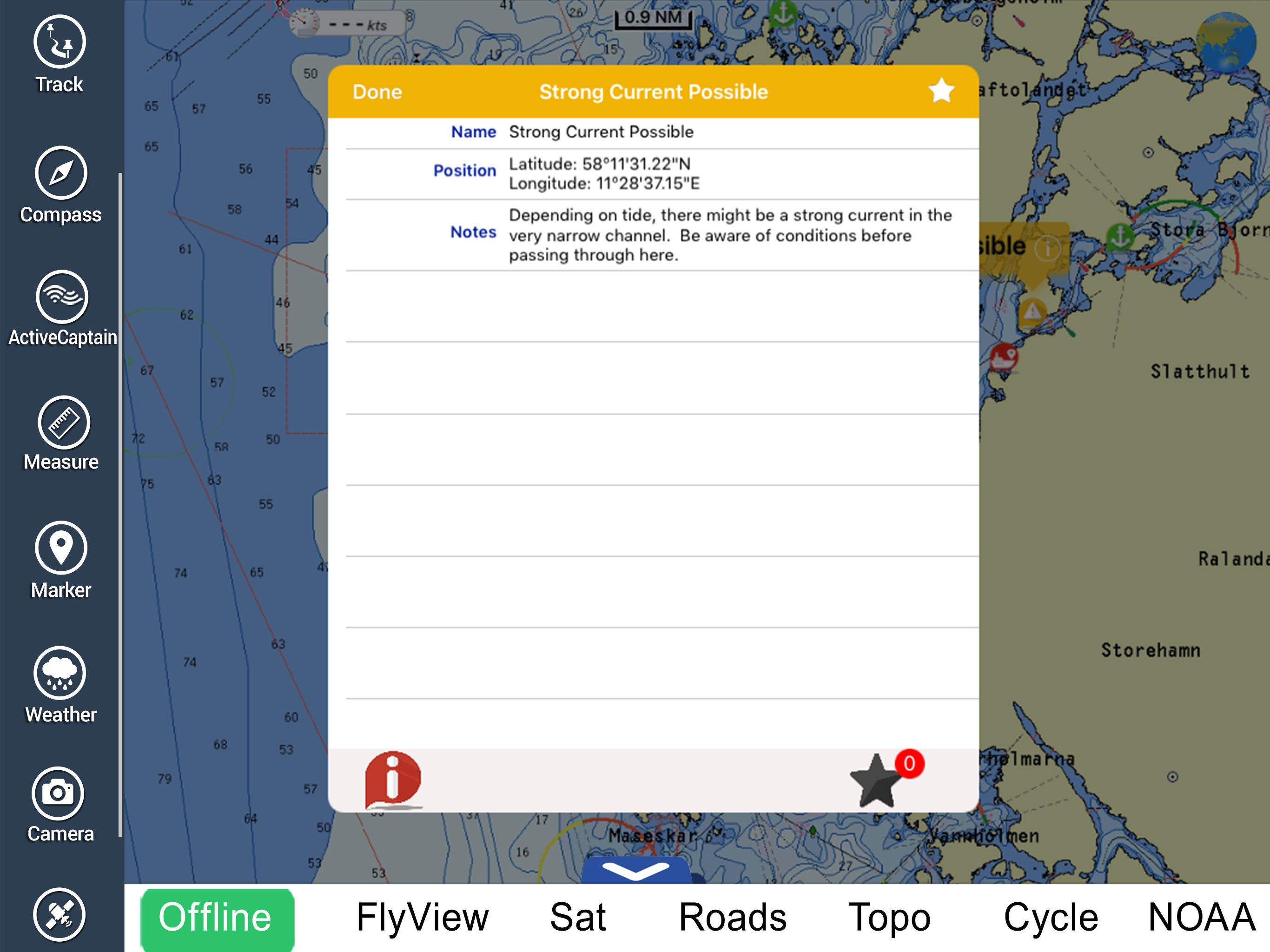The image size is (1270, 952).
Task: Toggle favorite star in dialog header
Action: [x=941, y=91]
